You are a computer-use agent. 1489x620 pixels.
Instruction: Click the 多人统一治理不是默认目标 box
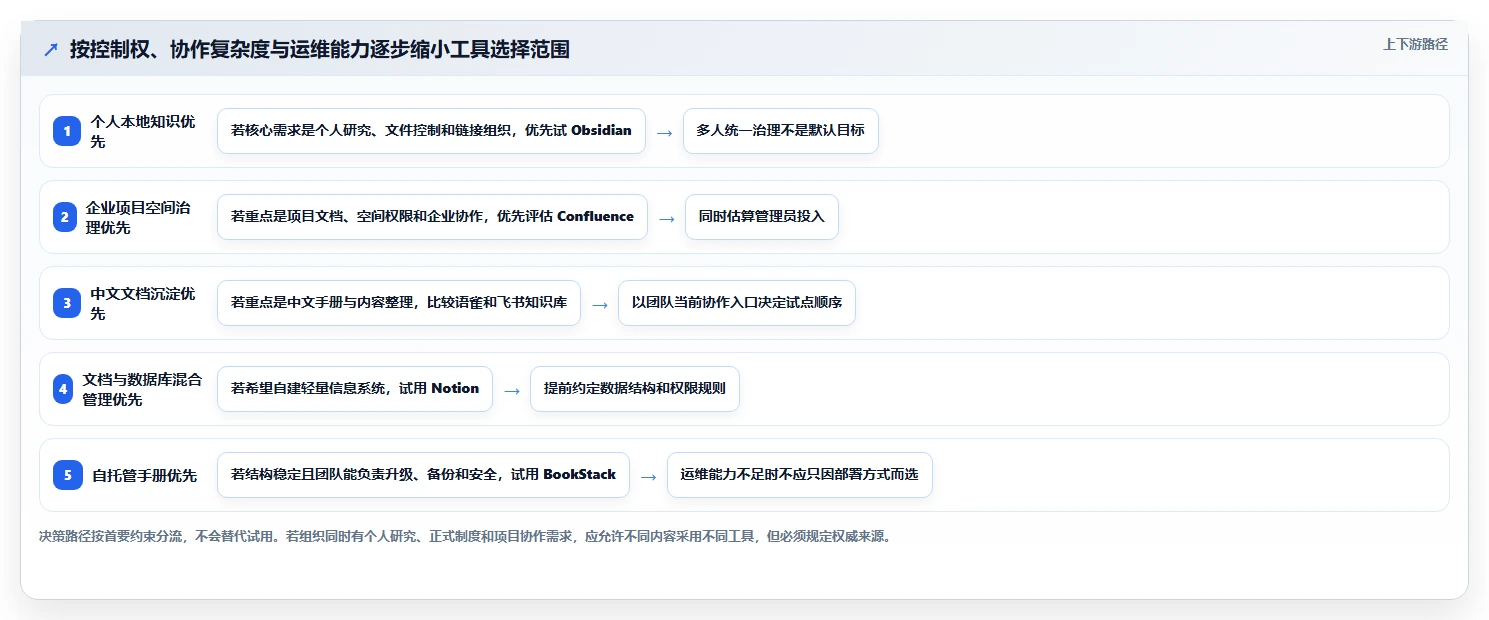click(x=781, y=131)
